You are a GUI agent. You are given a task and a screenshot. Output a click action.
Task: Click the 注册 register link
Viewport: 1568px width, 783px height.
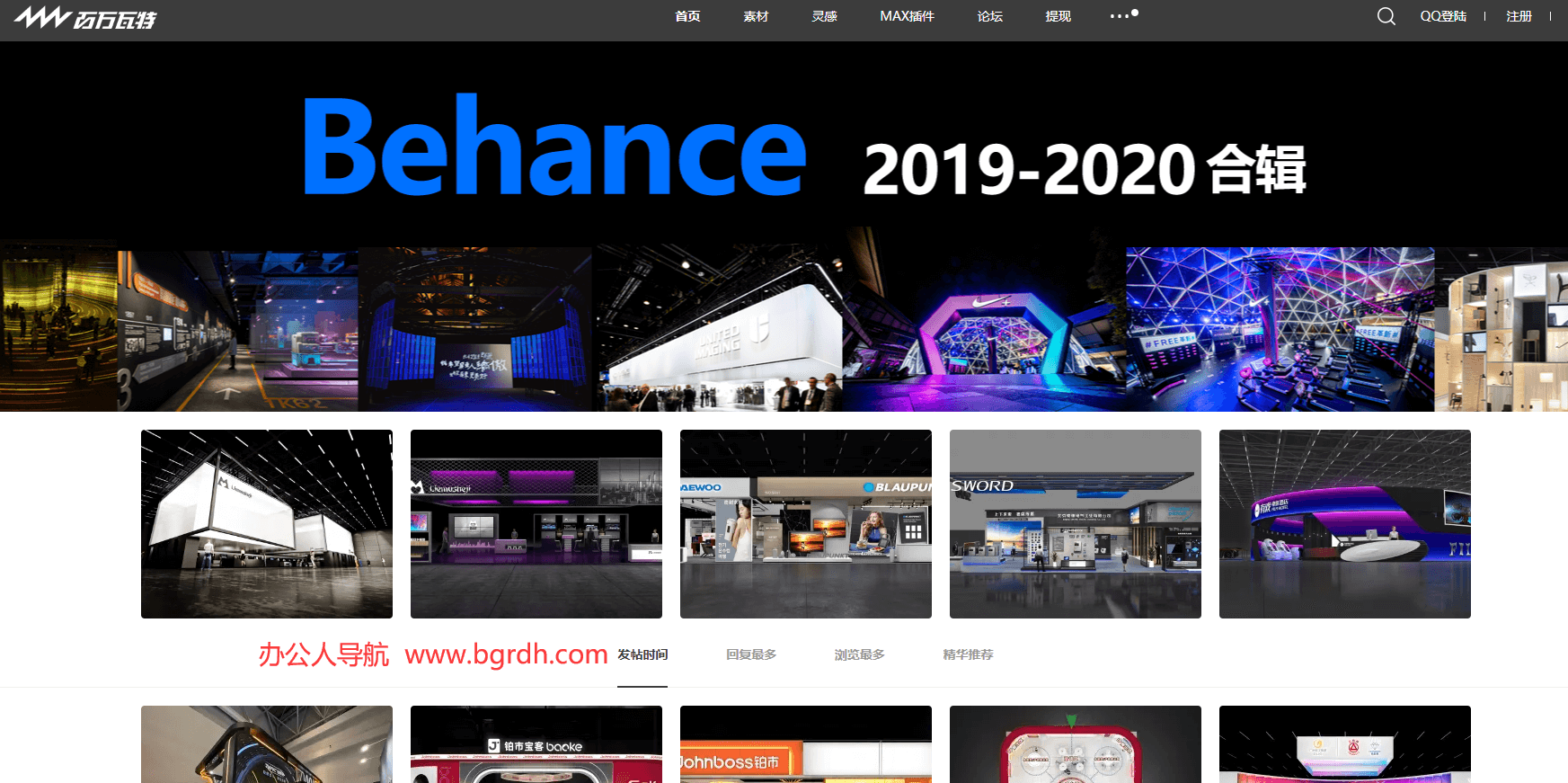click(1519, 16)
